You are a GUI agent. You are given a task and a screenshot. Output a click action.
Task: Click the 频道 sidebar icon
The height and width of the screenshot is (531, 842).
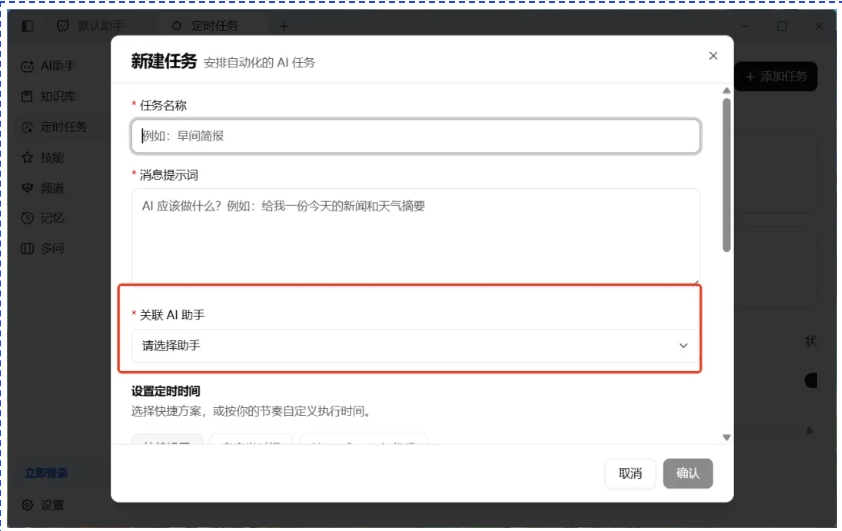27,188
